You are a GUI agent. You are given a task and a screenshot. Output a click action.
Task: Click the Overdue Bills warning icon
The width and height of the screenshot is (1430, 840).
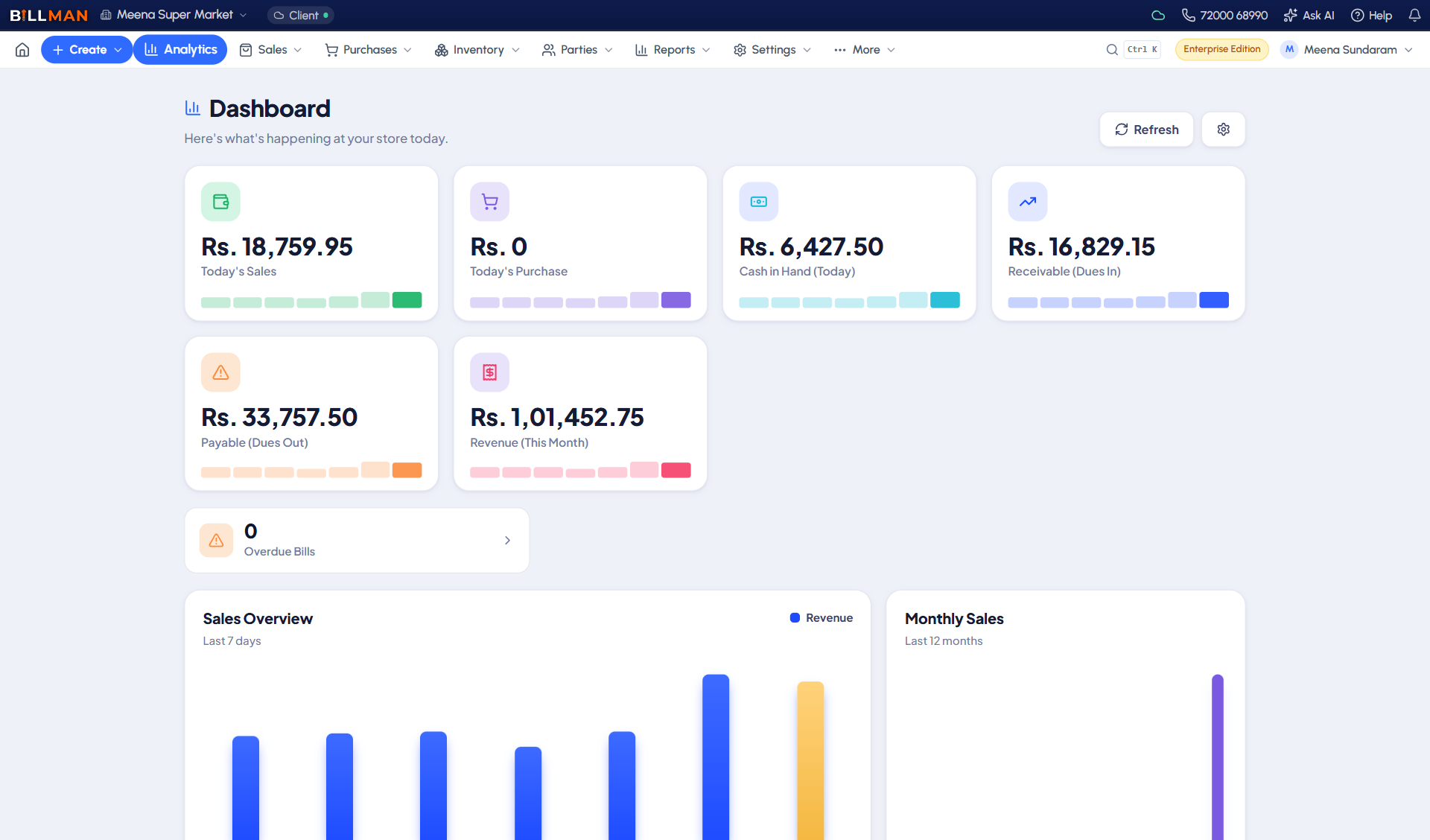tap(216, 541)
